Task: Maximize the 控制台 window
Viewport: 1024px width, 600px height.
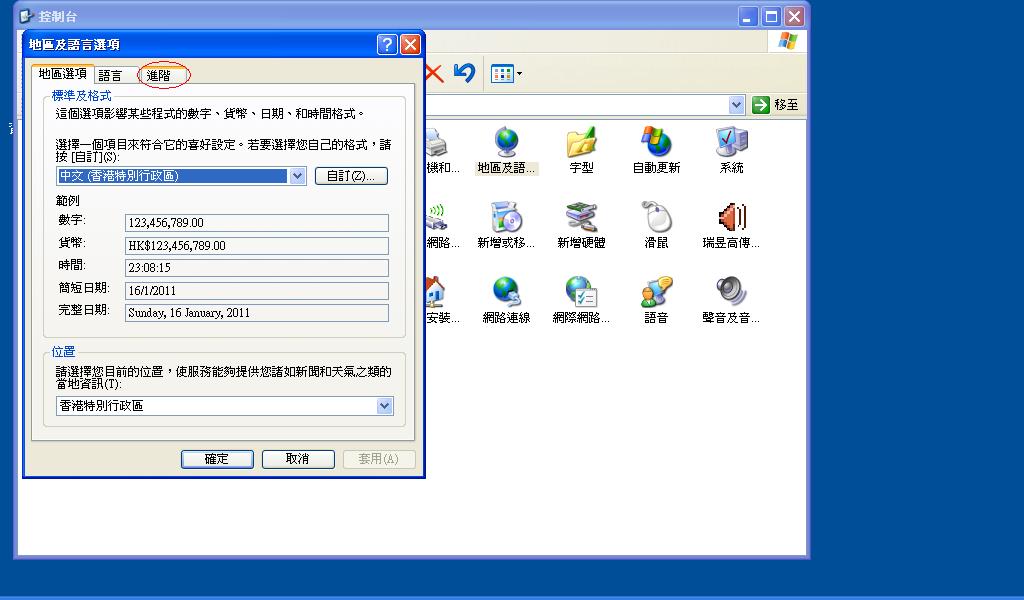Action: 771,16
